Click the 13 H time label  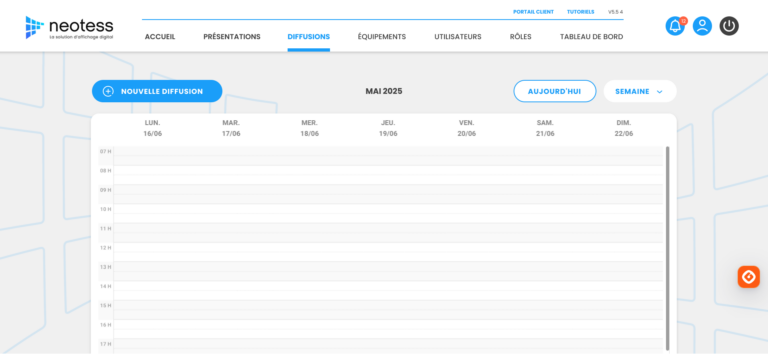click(105, 267)
